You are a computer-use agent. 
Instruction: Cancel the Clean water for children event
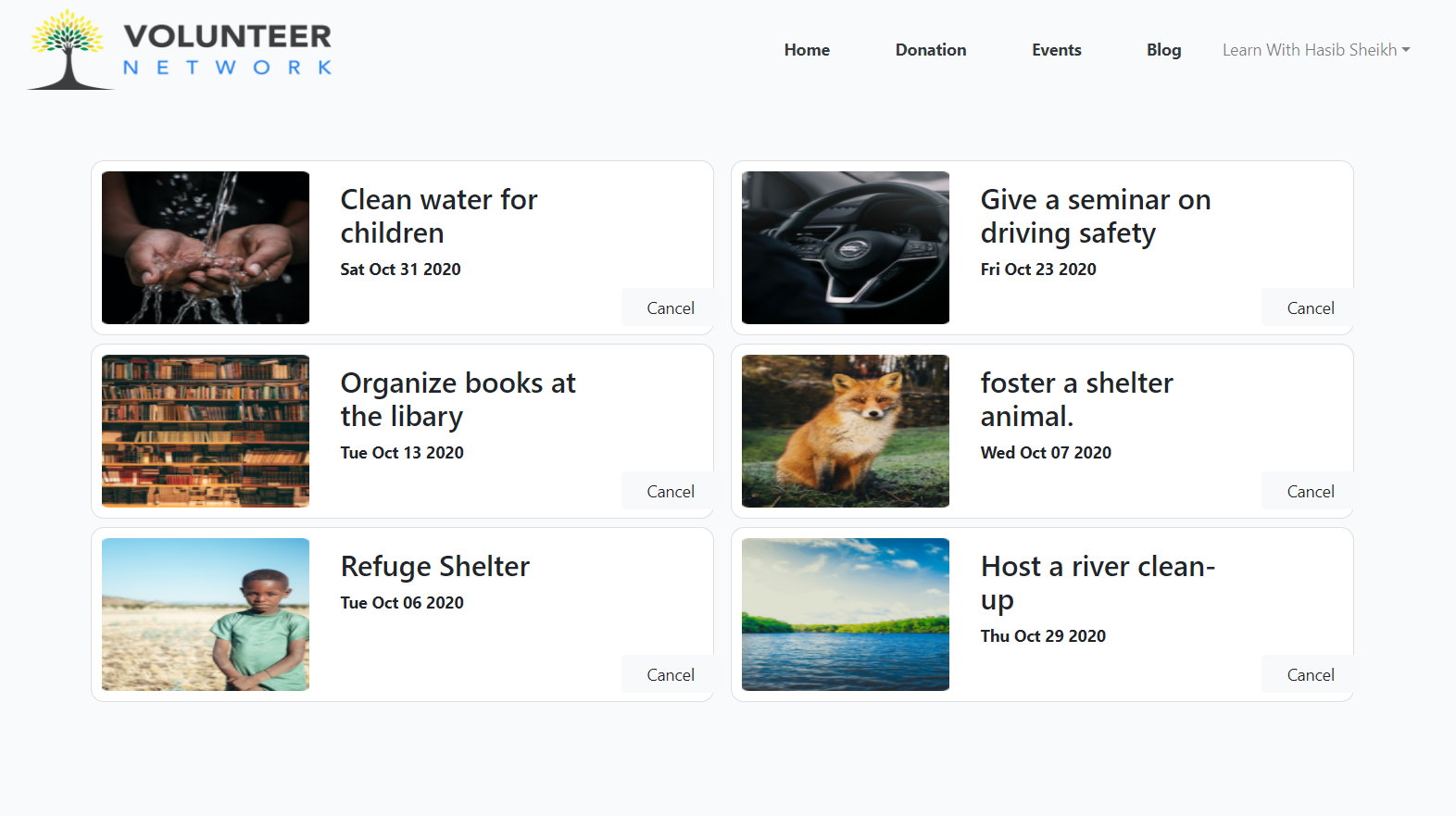[671, 308]
